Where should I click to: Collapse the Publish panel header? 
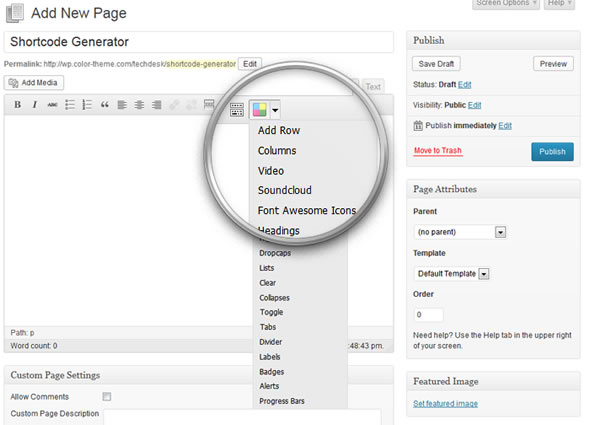493,40
